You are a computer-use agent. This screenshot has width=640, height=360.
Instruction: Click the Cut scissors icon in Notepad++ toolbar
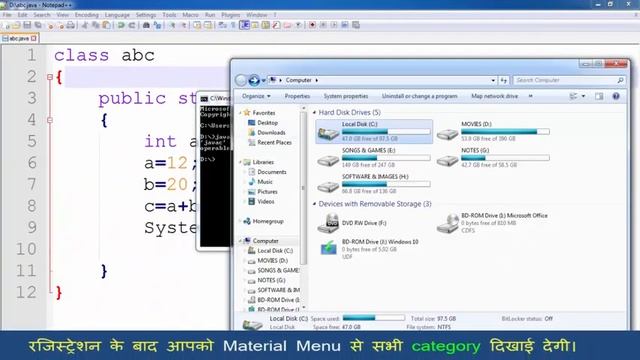[x=85, y=25]
